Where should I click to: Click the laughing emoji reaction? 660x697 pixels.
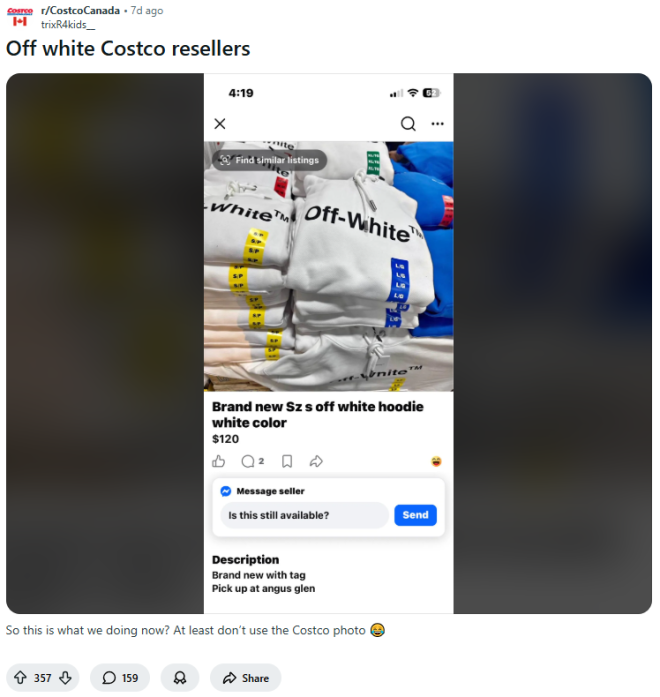coord(436,461)
